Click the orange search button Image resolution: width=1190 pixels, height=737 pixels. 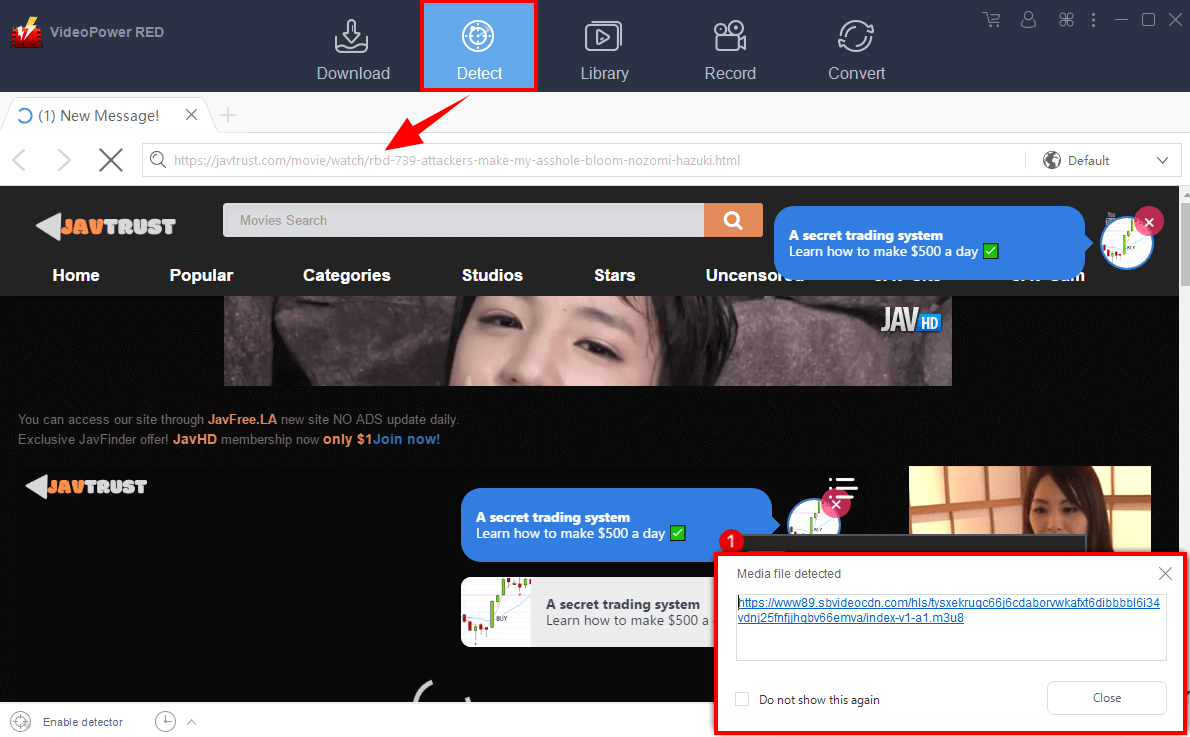click(x=733, y=220)
